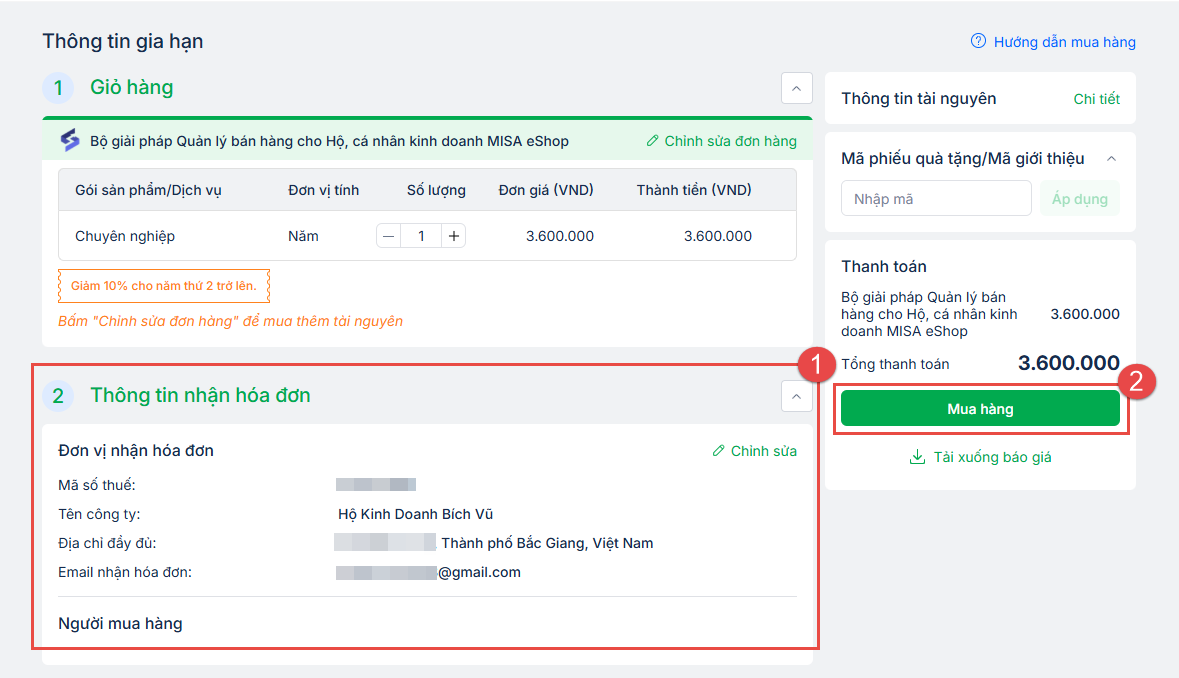This screenshot has height=678, width=1179.
Task: Click Chỉnh sửa invoice recipient link
Action: (763, 451)
